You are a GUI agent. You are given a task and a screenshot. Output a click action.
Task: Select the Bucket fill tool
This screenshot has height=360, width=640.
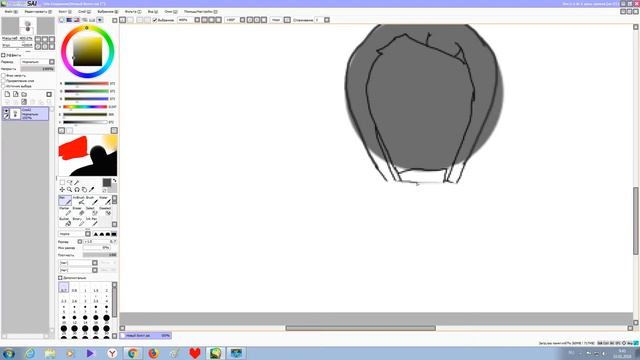tap(65, 222)
